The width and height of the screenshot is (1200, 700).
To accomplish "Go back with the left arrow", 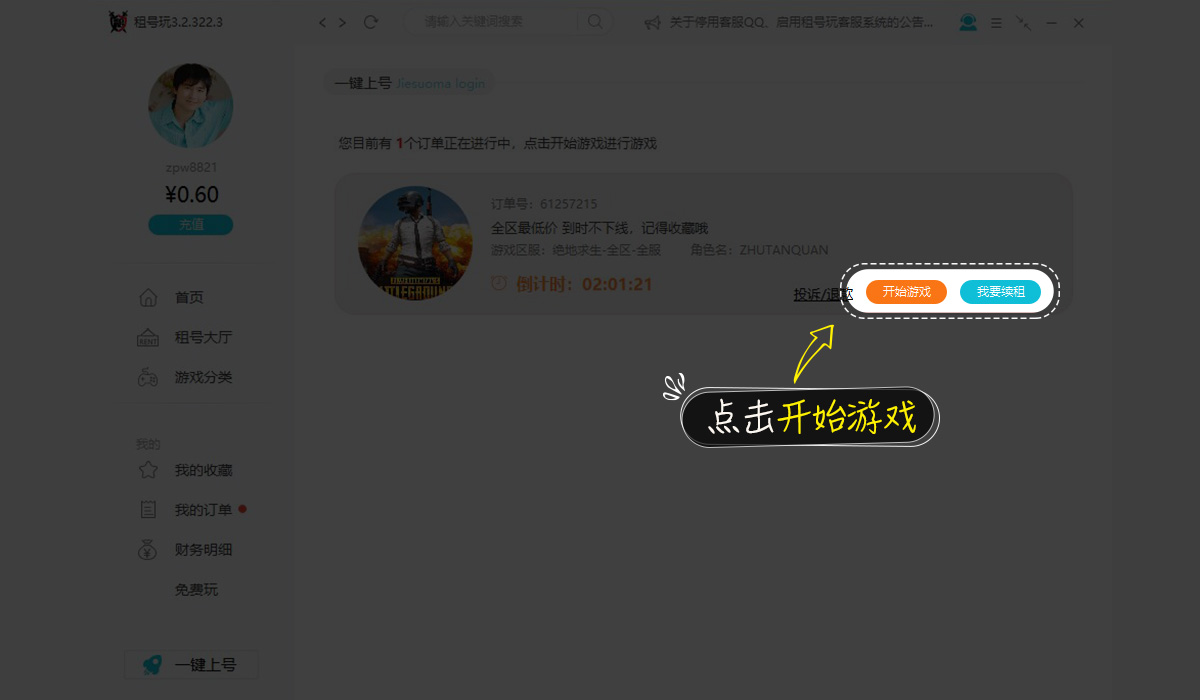I will click(322, 22).
